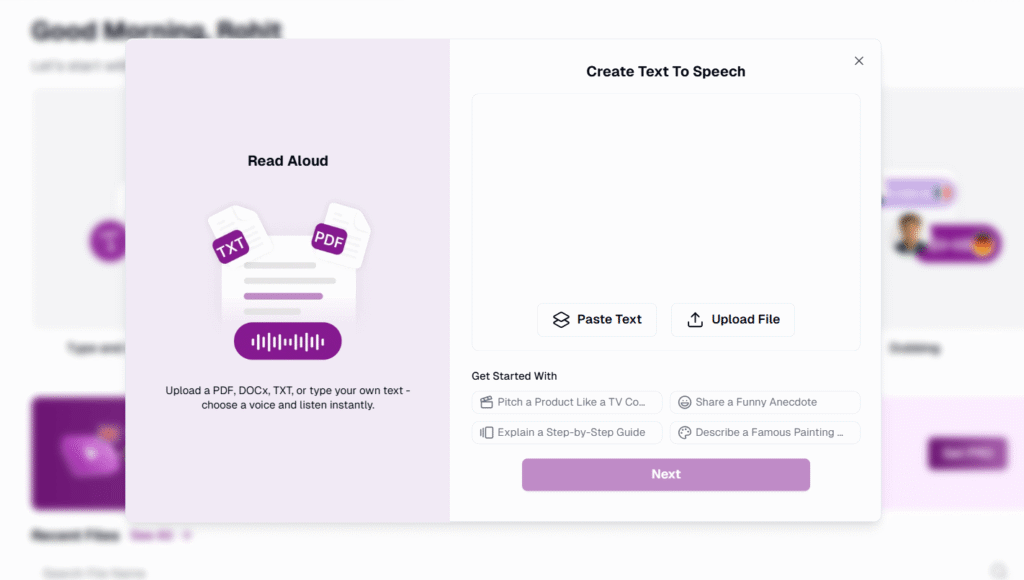Select the Pitch a Product Like a TV prompt
This screenshot has height=580, width=1024.
click(x=567, y=402)
